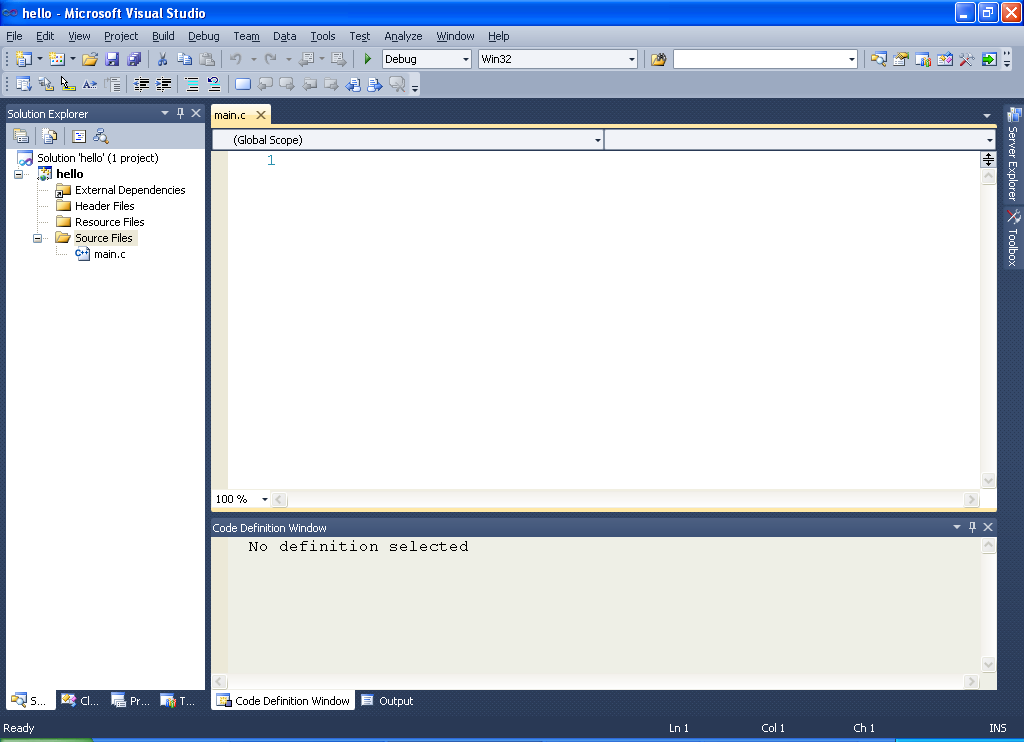Select main.c in Solution Explorer
1024x742 pixels.
[110, 255]
